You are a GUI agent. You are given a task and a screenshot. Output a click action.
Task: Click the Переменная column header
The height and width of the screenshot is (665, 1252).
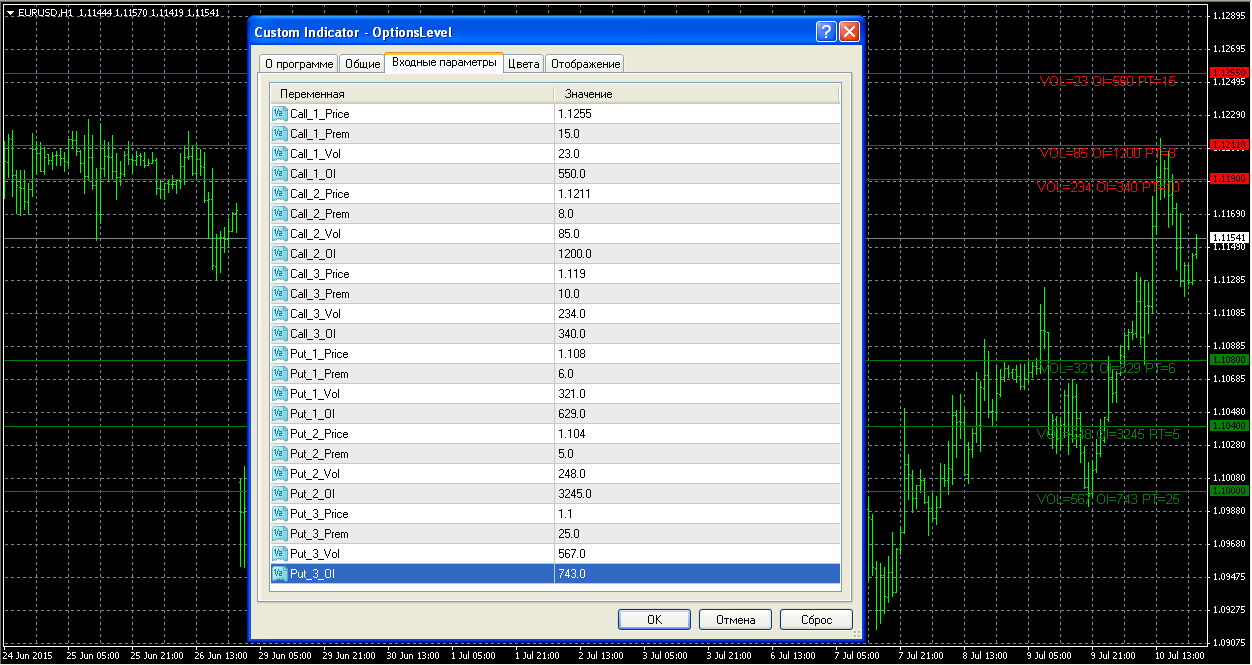coord(411,94)
